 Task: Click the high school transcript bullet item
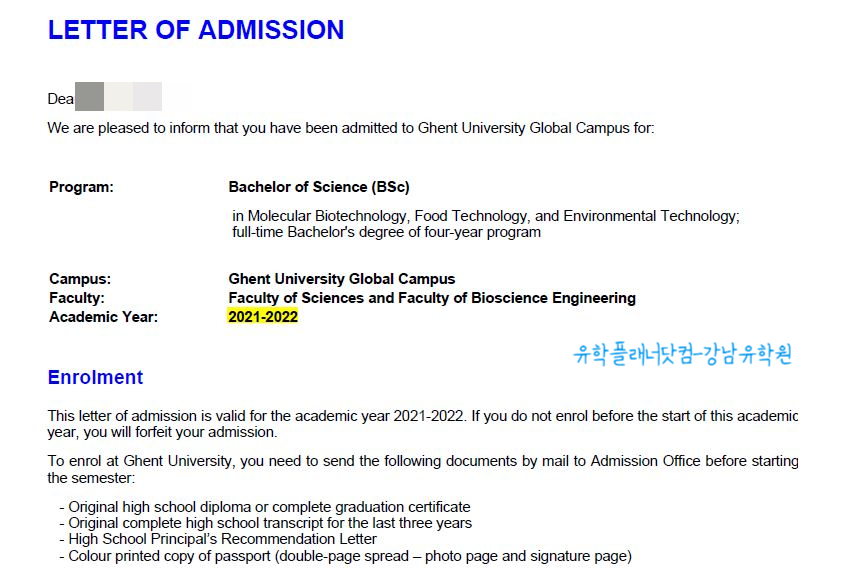point(266,523)
